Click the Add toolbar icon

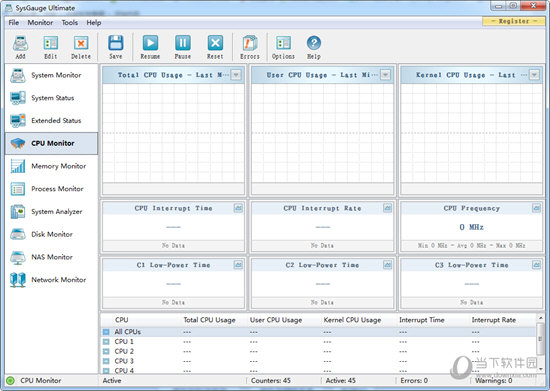click(20, 47)
